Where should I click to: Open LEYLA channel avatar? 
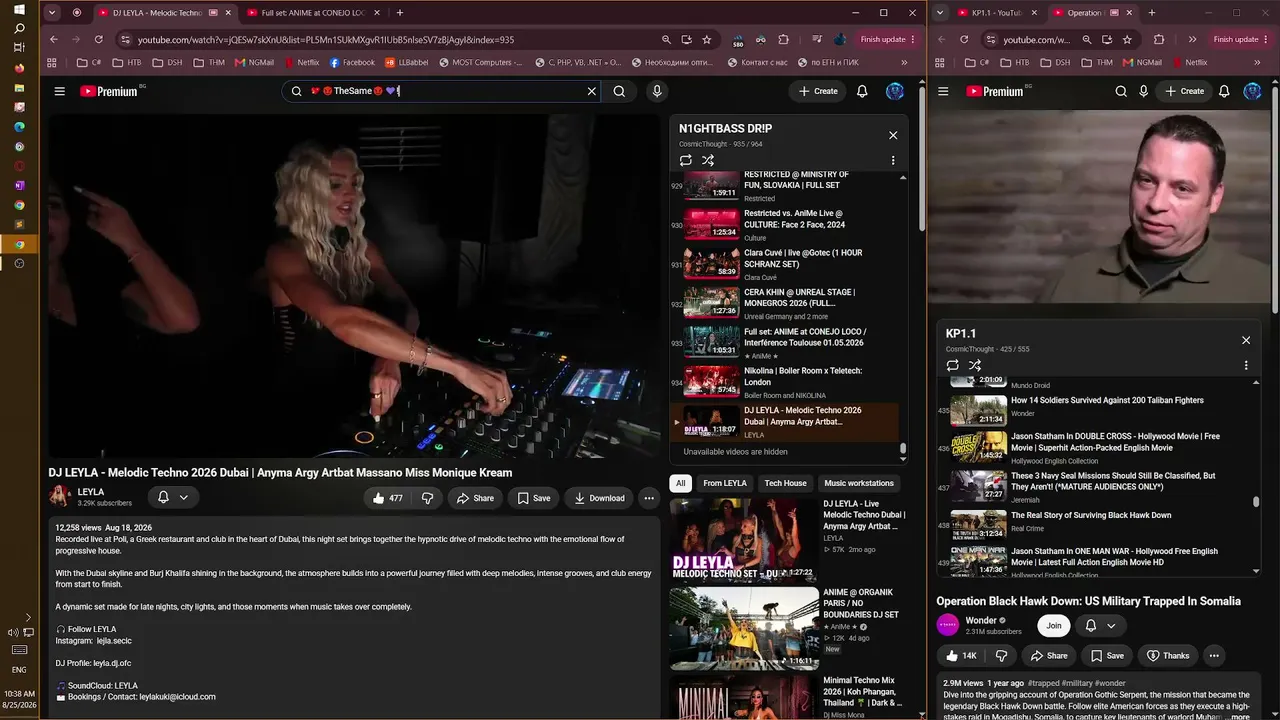tap(60, 496)
